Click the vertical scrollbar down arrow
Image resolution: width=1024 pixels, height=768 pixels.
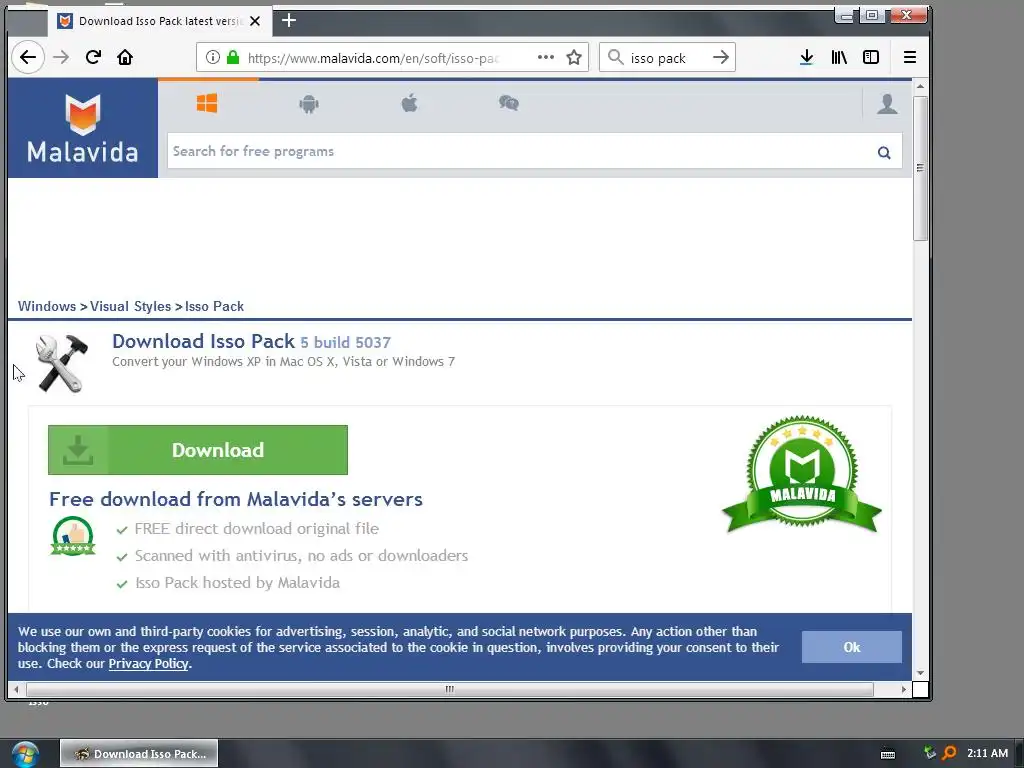click(x=920, y=673)
